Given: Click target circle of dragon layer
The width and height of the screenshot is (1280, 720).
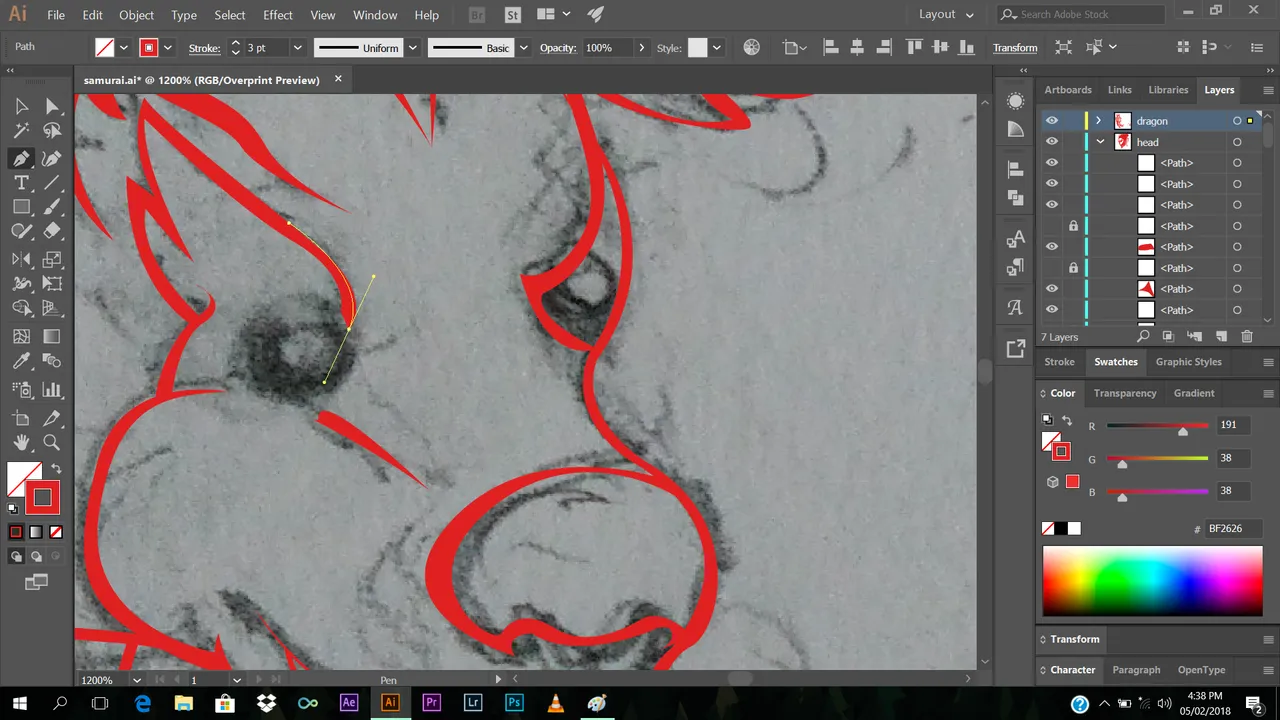Looking at the screenshot, I should tap(1237, 121).
